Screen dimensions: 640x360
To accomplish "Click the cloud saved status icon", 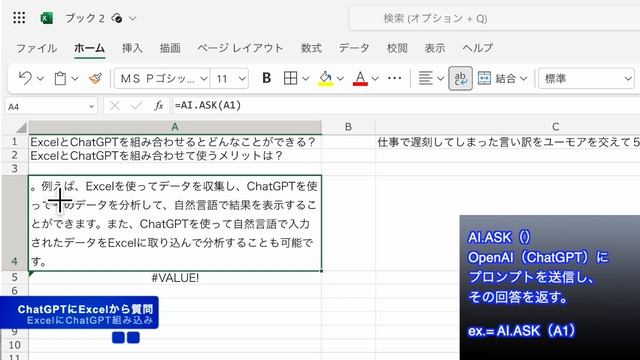I will (117, 18).
